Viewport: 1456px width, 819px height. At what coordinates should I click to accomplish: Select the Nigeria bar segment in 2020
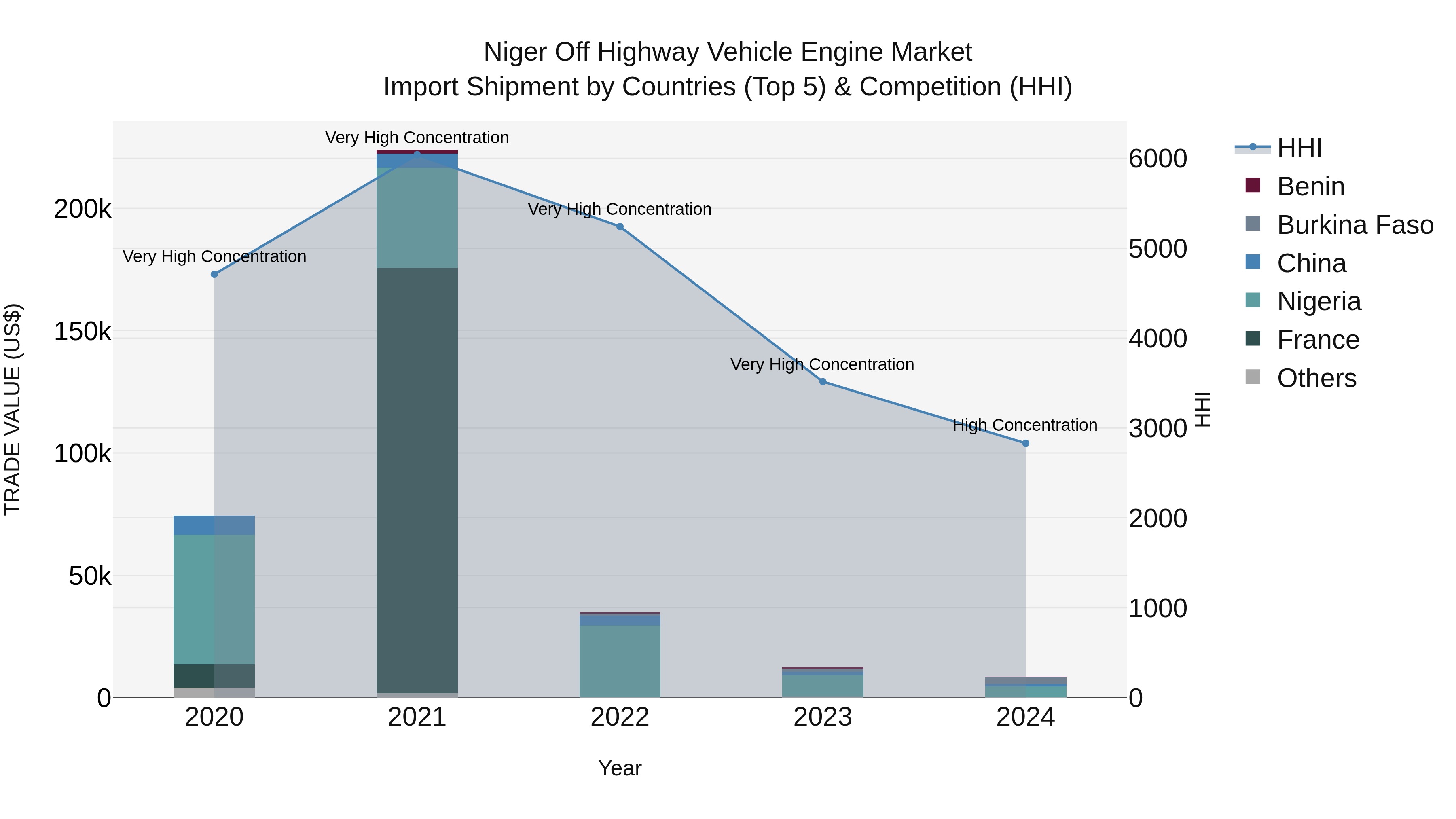click(214, 599)
